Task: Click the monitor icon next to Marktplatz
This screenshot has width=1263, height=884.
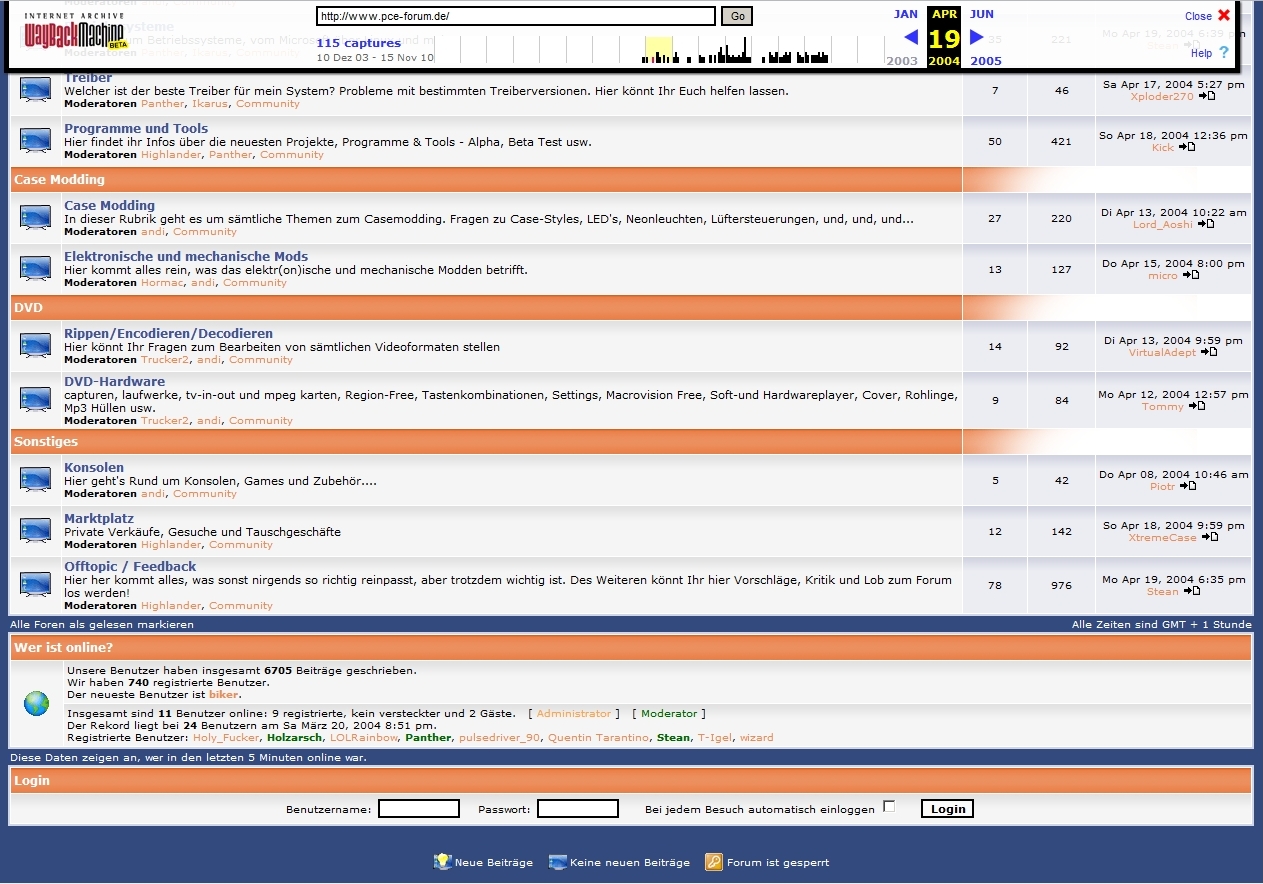Action: [35, 531]
